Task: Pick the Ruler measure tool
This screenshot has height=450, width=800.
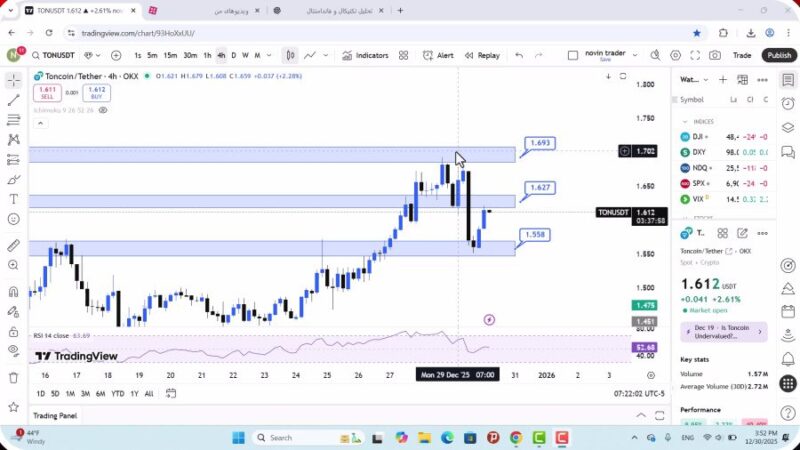Action: 13,245
